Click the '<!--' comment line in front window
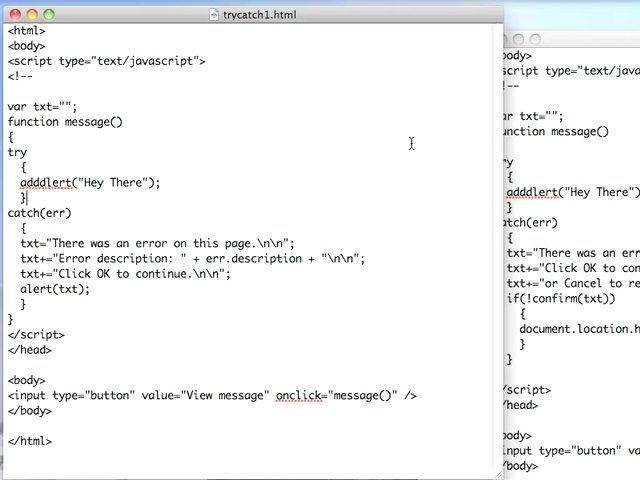 coord(20,76)
